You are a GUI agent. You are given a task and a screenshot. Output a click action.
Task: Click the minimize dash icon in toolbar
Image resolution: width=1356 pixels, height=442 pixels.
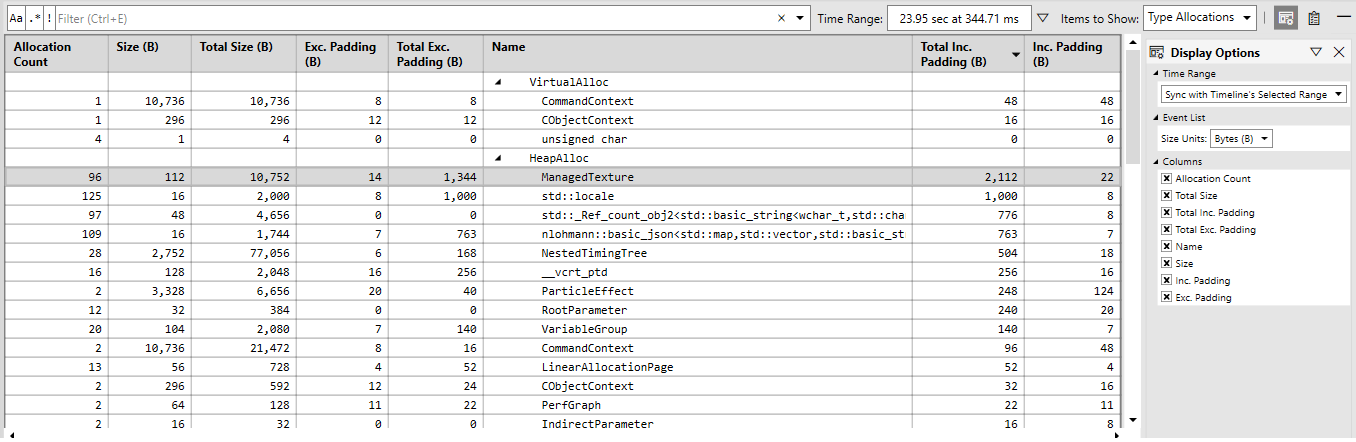coord(1343,17)
